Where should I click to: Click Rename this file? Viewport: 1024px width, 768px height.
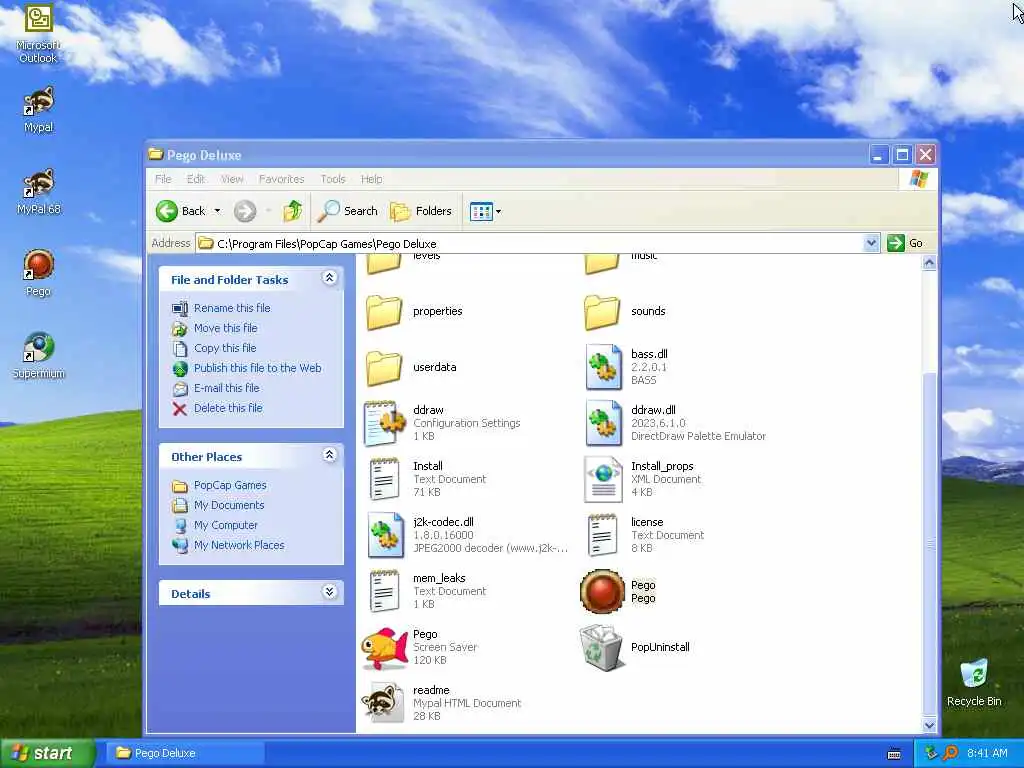coord(232,308)
